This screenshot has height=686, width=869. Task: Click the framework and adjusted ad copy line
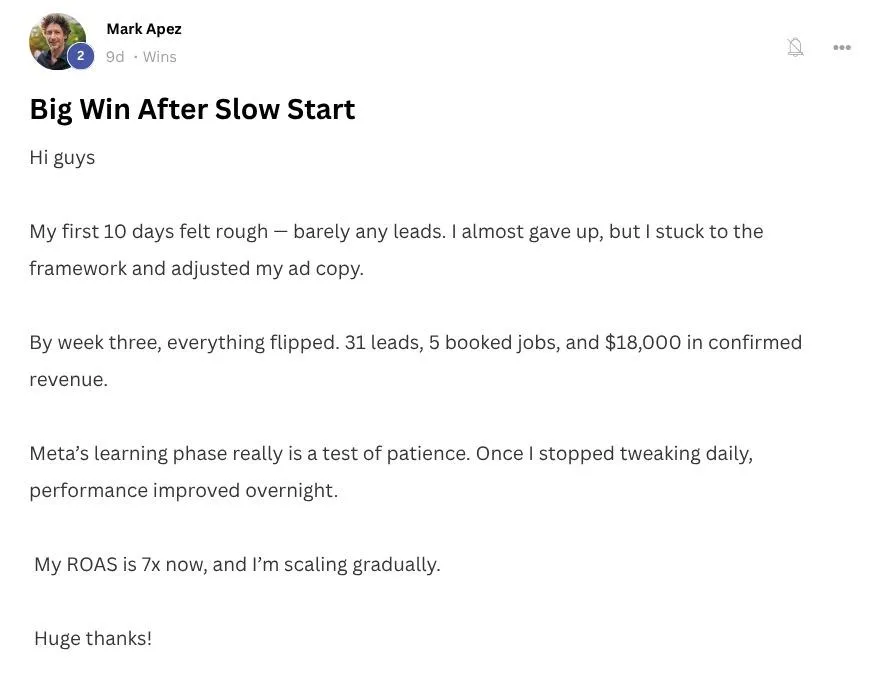coord(196,269)
